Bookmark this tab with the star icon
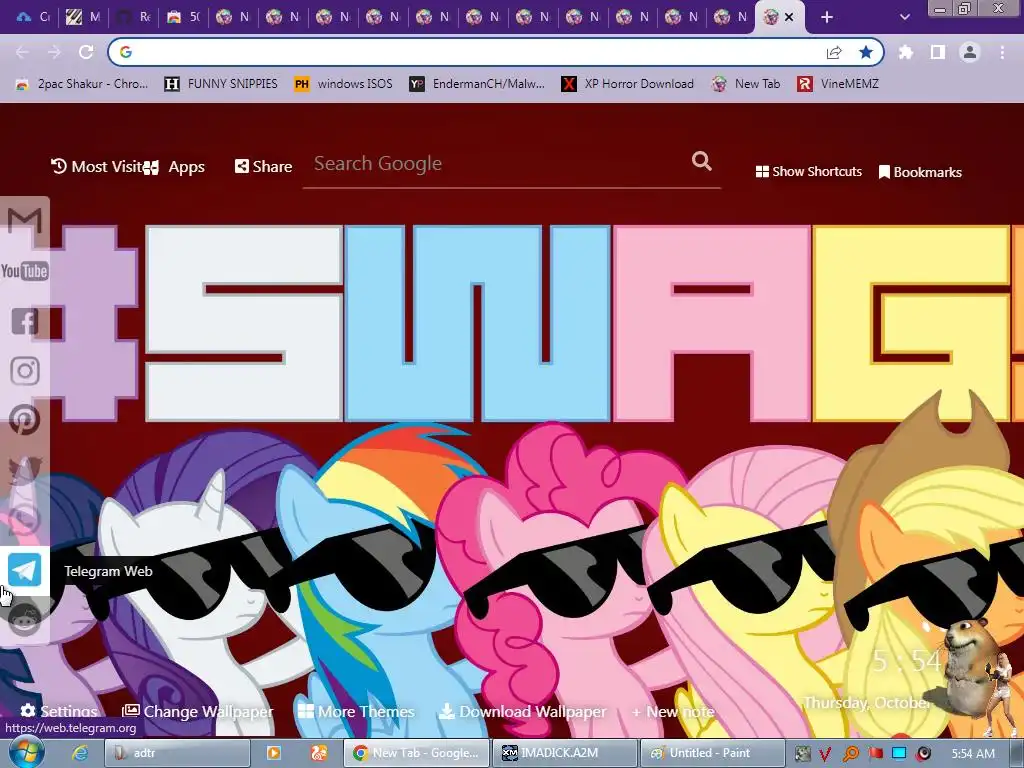The width and height of the screenshot is (1024, 768). (866, 52)
